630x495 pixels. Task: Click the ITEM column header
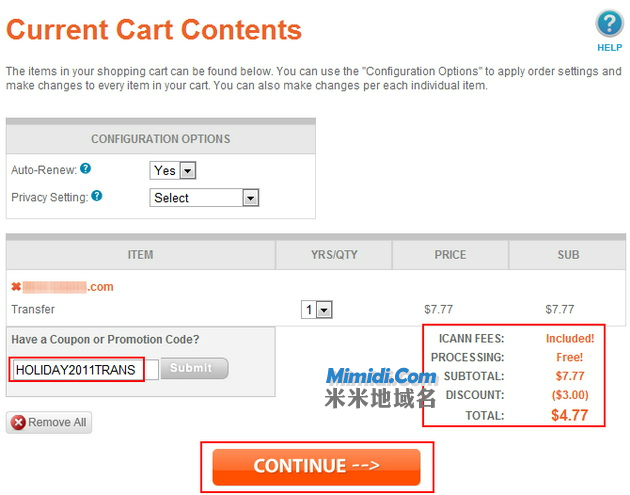tap(141, 255)
